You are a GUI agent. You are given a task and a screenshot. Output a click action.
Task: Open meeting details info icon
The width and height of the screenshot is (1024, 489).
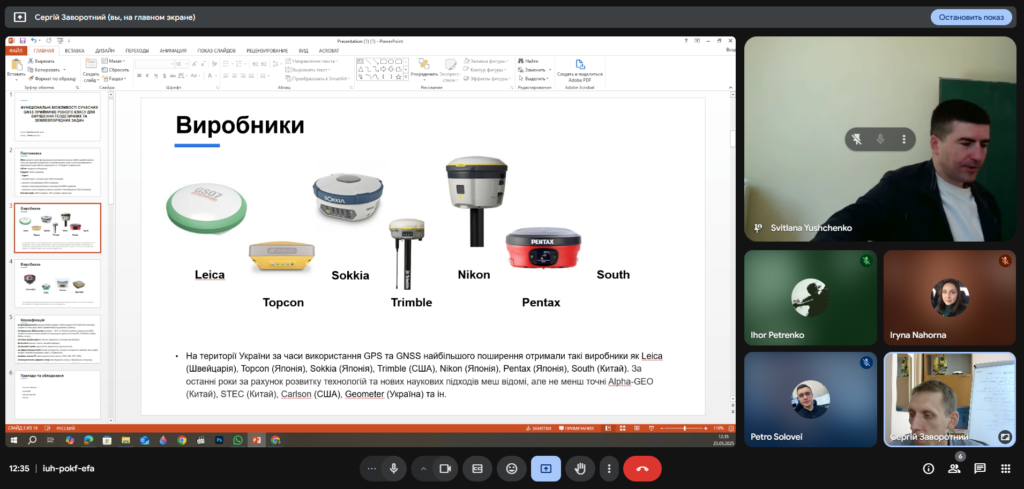(928, 468)
